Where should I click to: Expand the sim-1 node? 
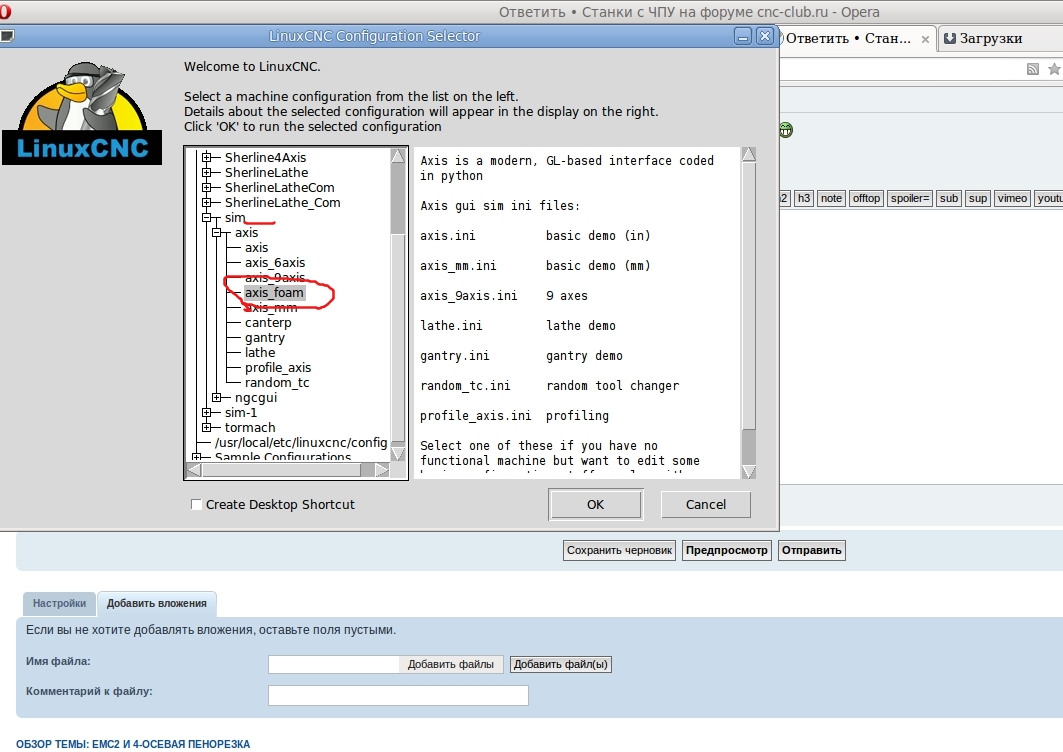(207, 412)
